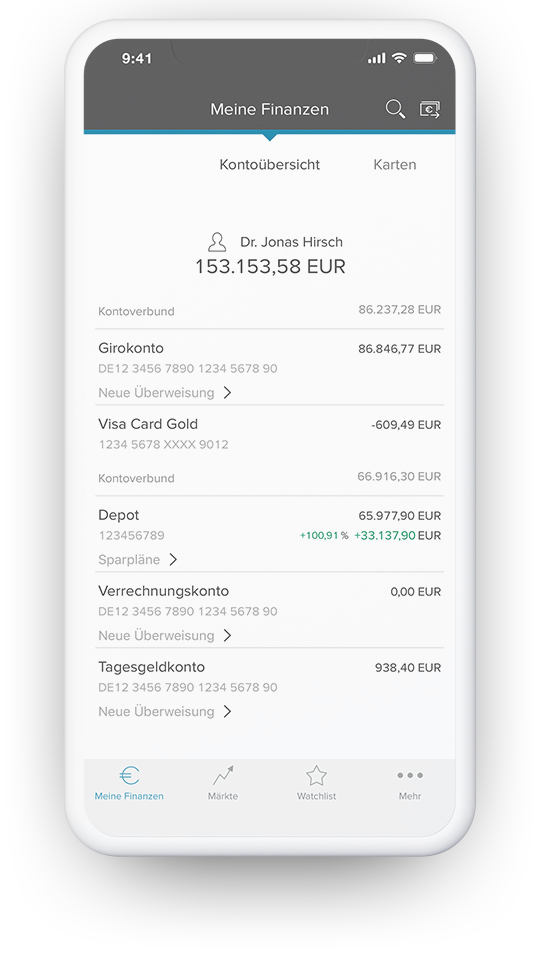Viewport: 540px width, 960px height.
Task: Open the Mehr three-dots icon
Action: pos(410,776)
